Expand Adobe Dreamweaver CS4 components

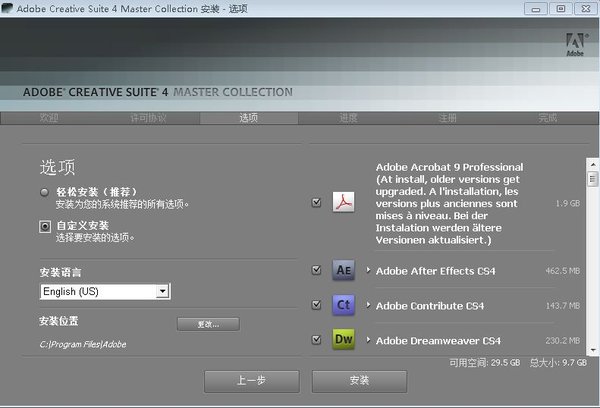pos(368,339)
